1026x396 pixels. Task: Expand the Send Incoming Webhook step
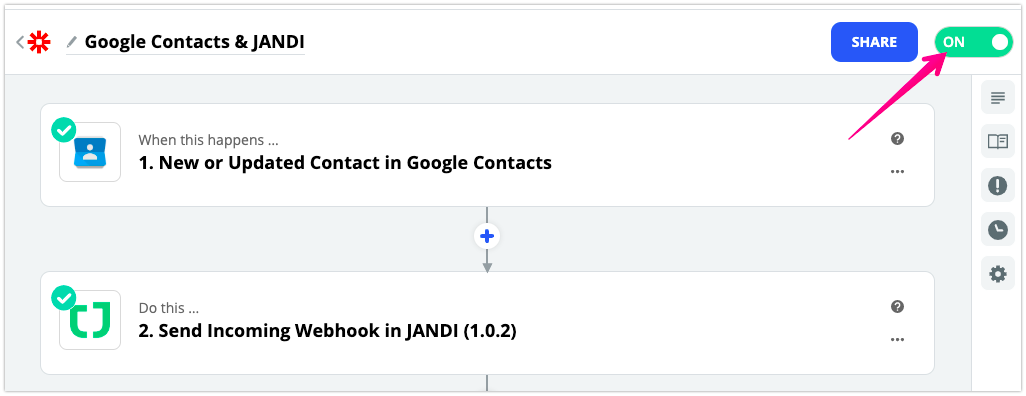click(x=487, y=323)
